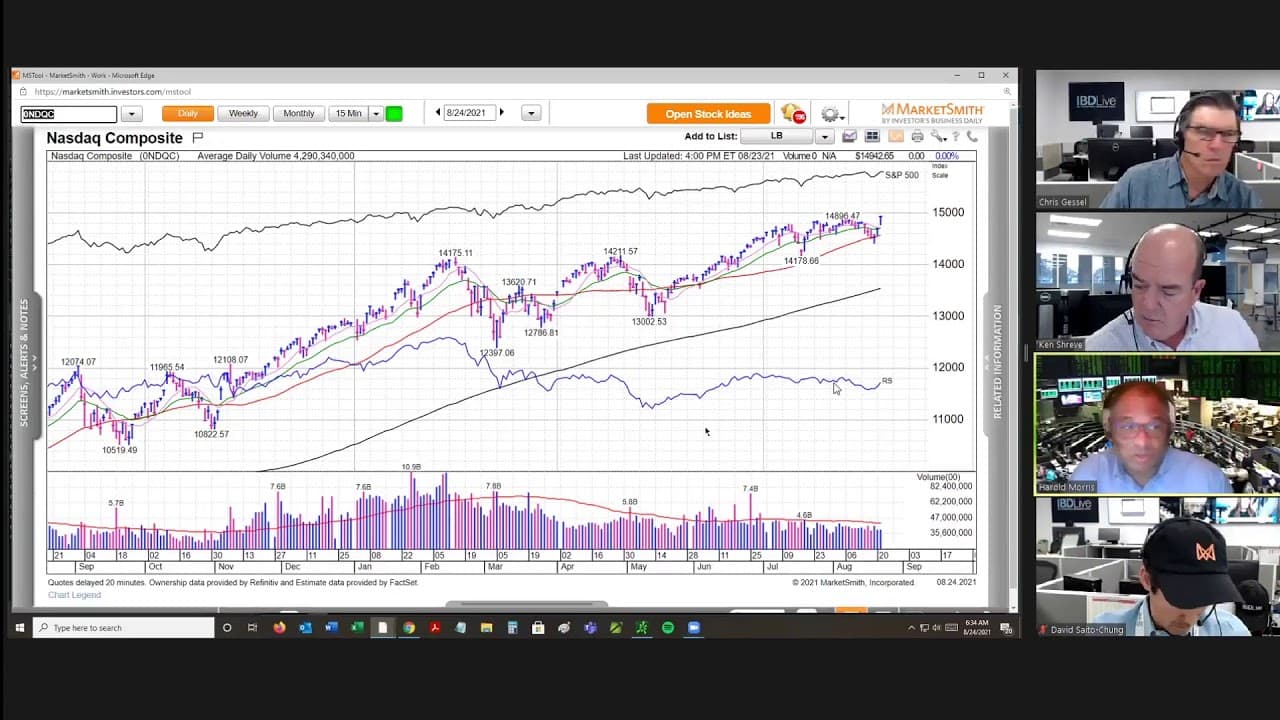The height and width of the screenshot is (720, 1280).
Task: Click the RS line label
Action: (x=887, y=381)
